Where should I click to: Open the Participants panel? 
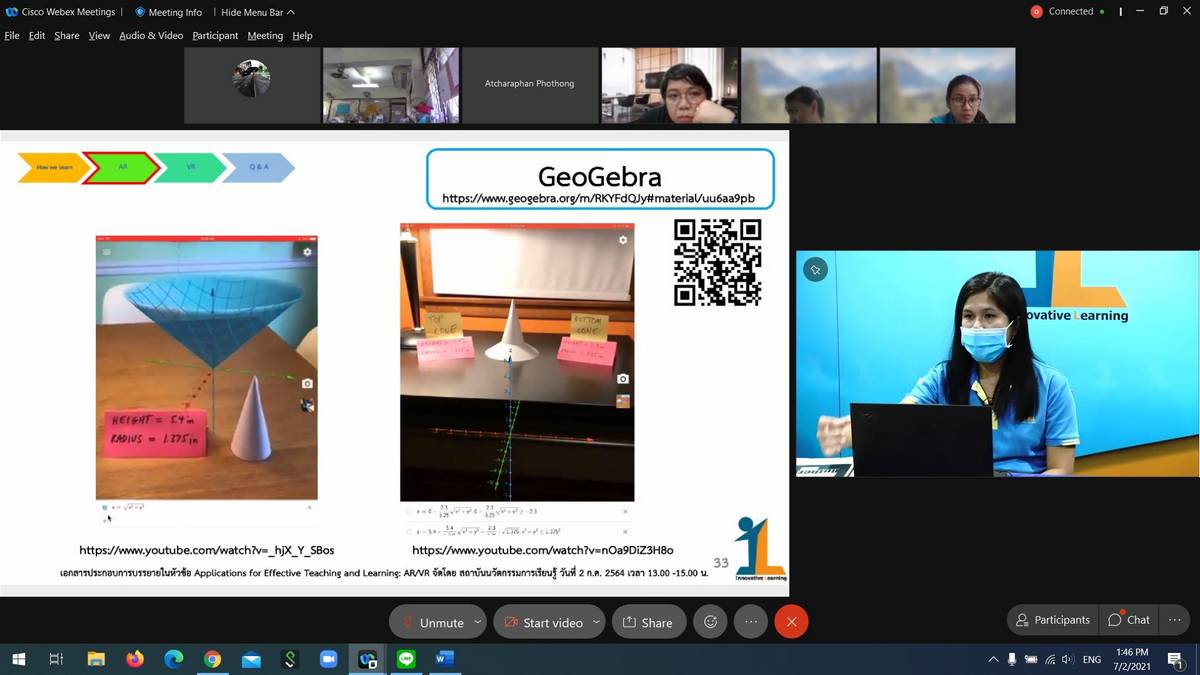coord(1052,620)
